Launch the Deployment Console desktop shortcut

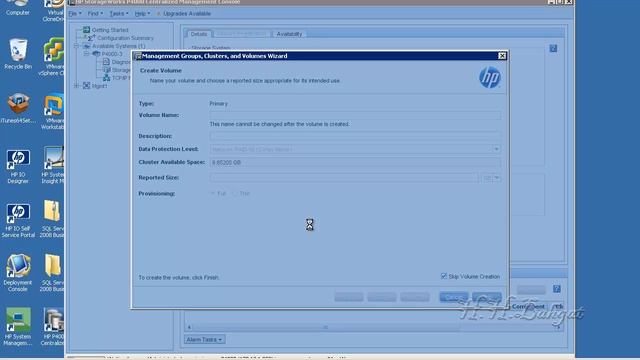(18, 273)
